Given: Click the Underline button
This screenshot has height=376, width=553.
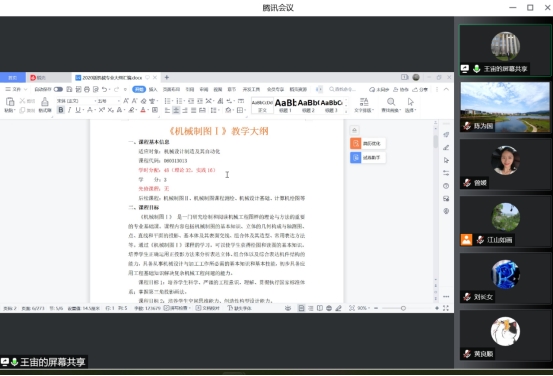Looking at the screenshot, I should pyautogui.click(x=78, y=110).
